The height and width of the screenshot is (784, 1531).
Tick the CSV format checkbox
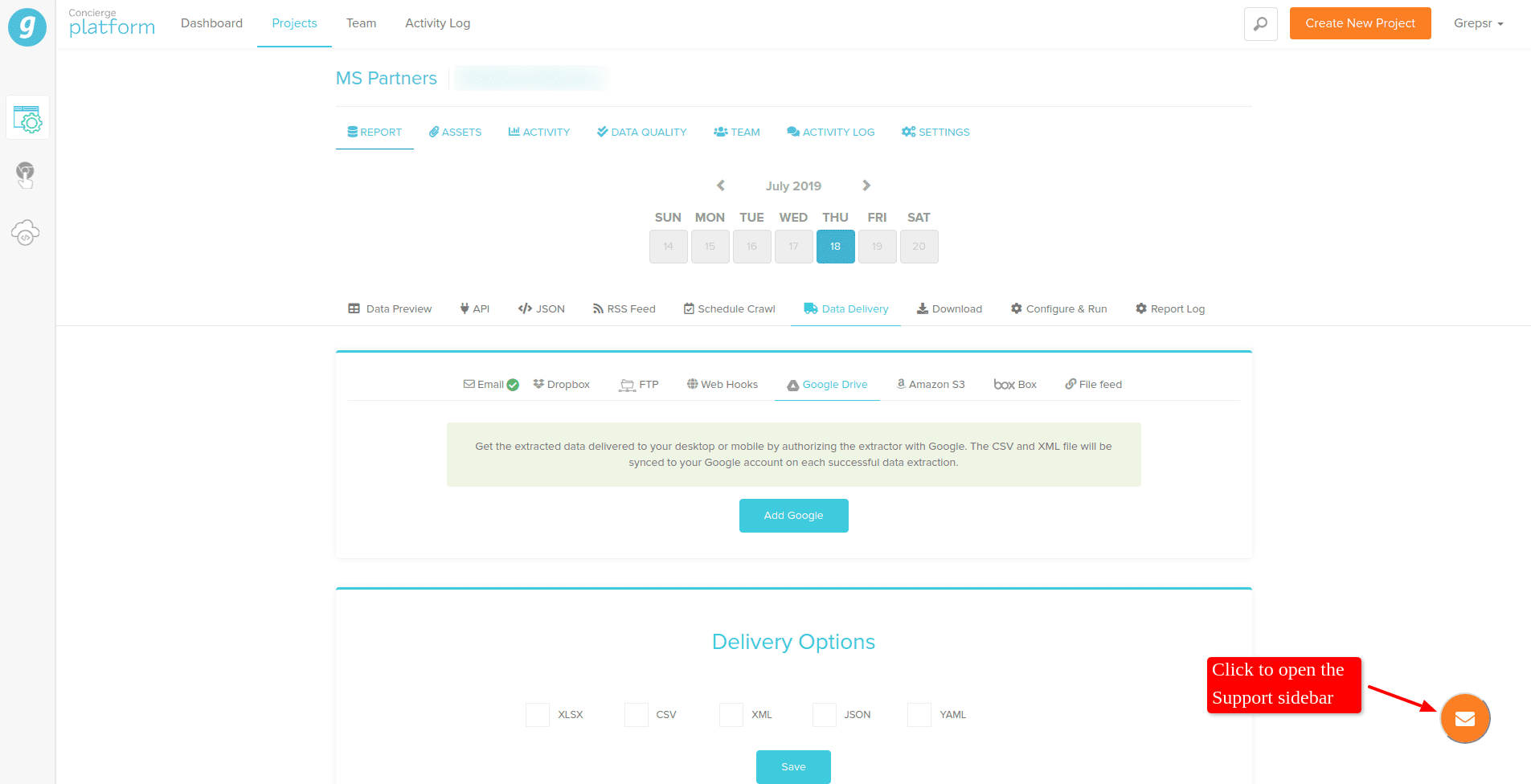pyautogui.click(x=637, y=715)
